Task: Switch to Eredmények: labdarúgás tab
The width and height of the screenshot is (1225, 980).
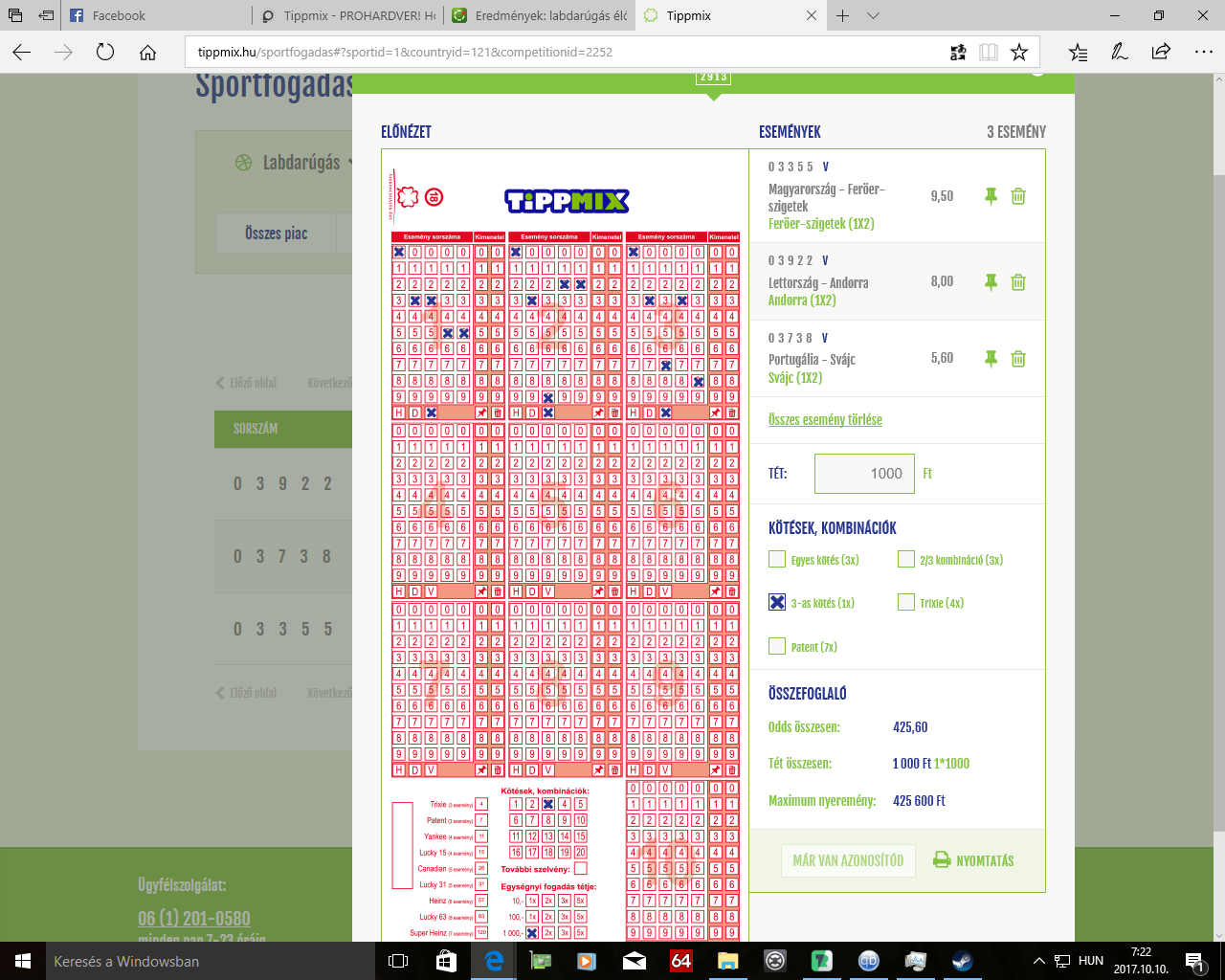Action: (541, 15)
